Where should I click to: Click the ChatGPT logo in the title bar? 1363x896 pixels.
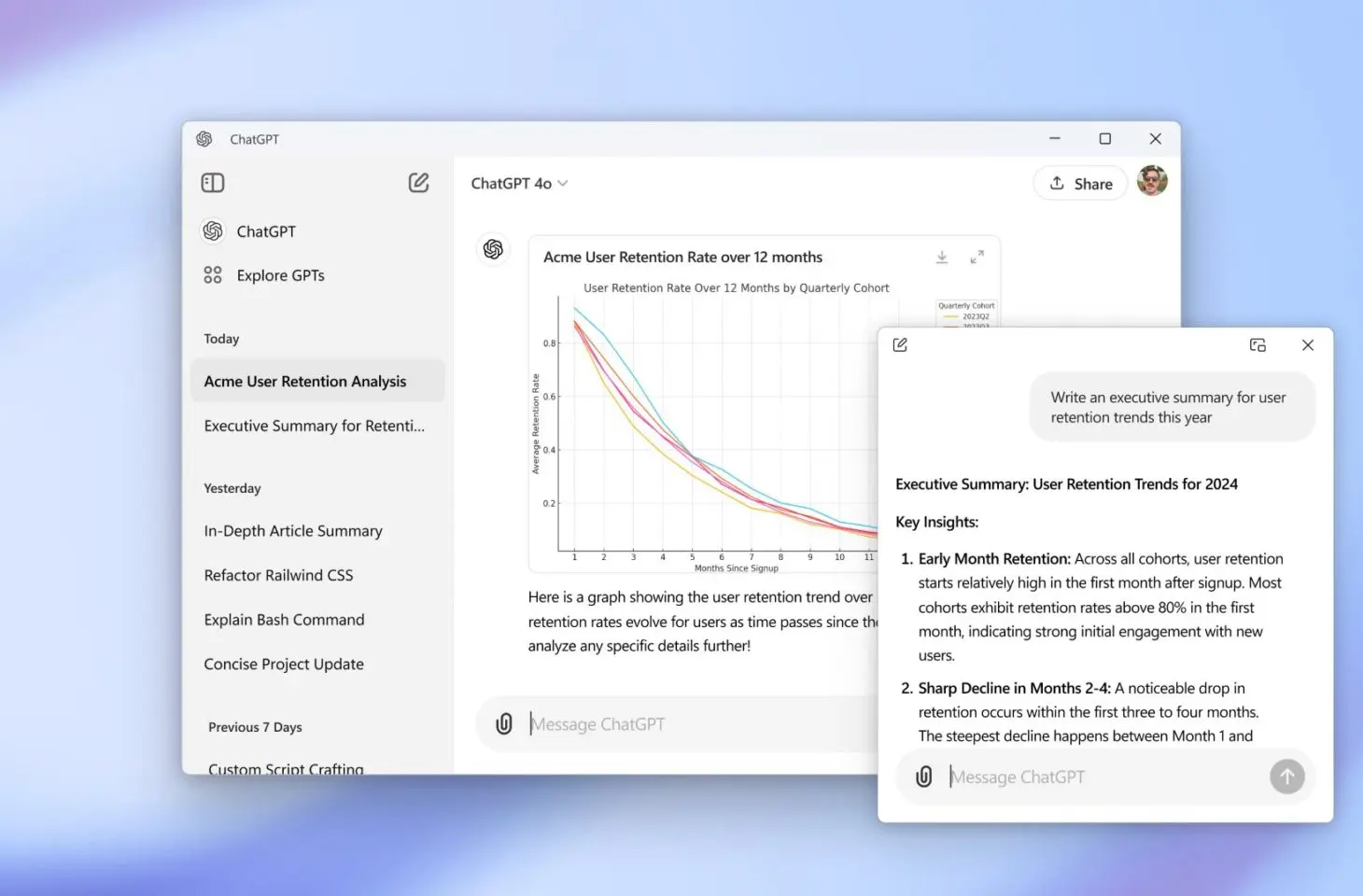pyautogui.click(x=204, y=139)
